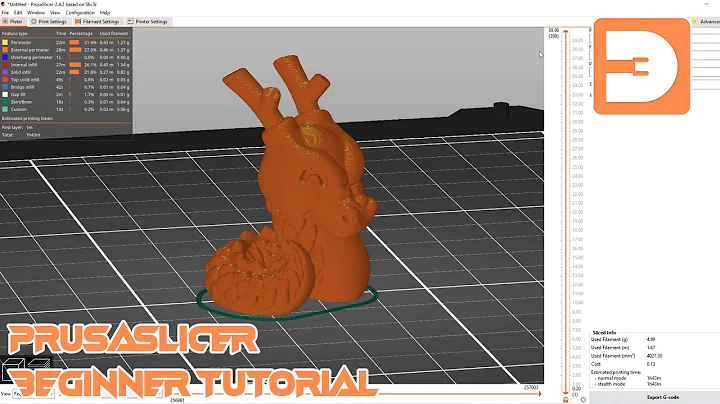Screen dimensions: 720x404
Task: Switch to the Print Settings tab
Action: coord(49,22)
